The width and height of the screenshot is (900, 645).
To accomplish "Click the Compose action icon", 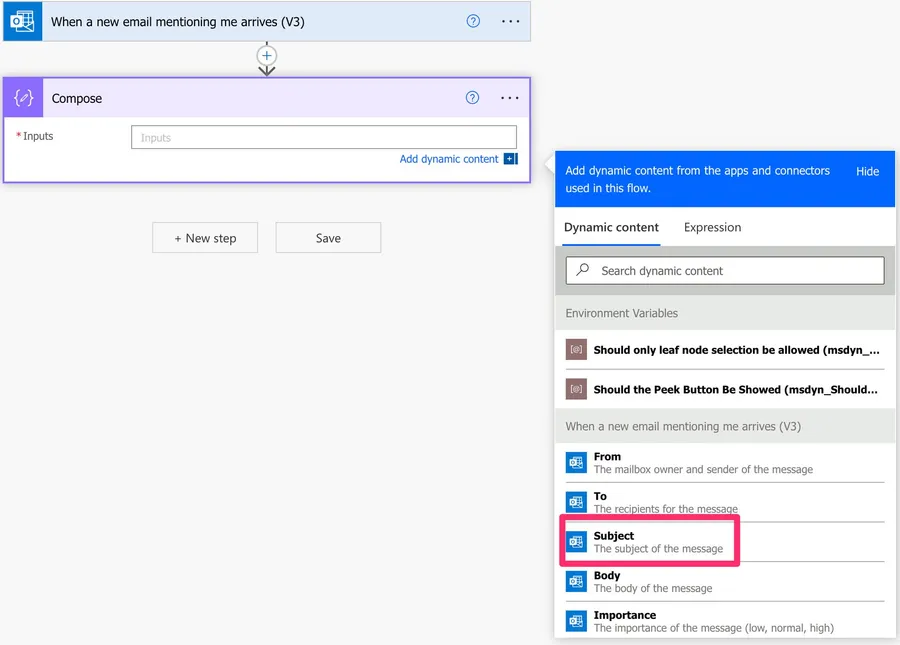I will pos(24,98).
